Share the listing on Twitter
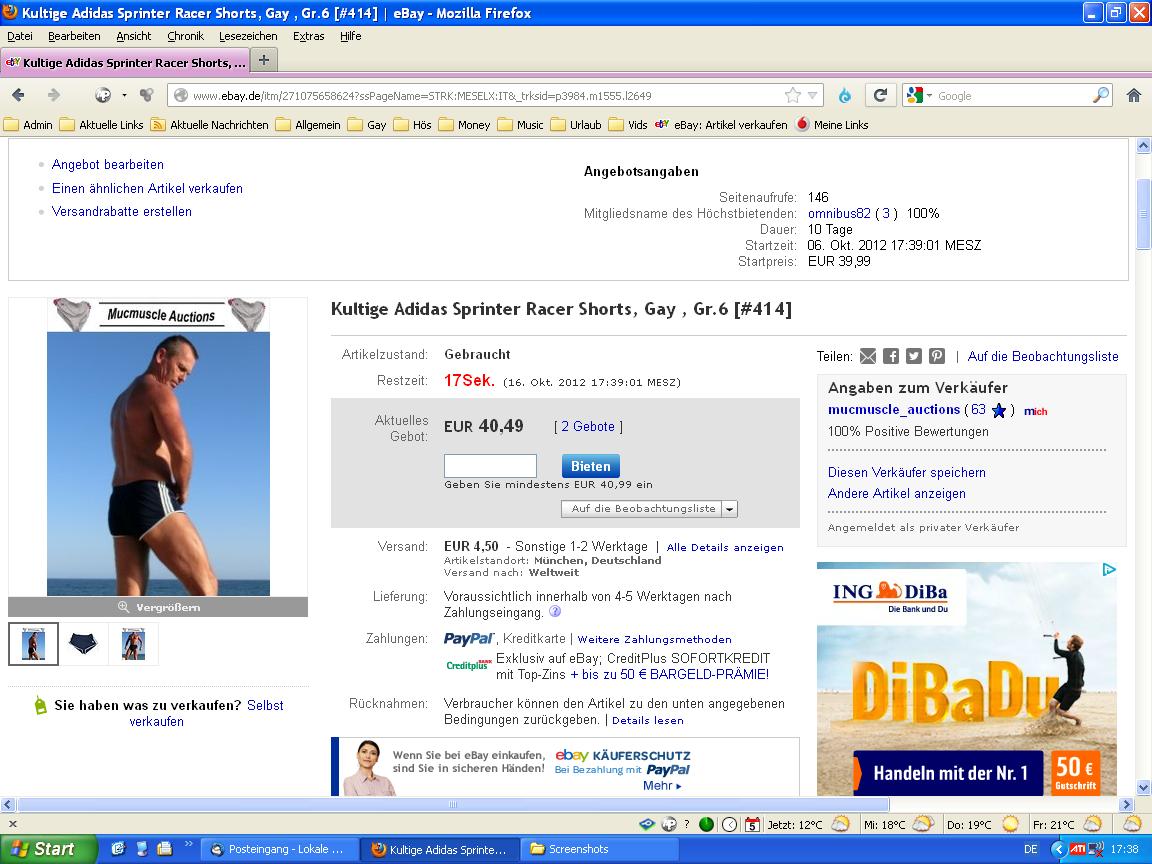Screen dimensions: 1152x864 click(913, 356)
